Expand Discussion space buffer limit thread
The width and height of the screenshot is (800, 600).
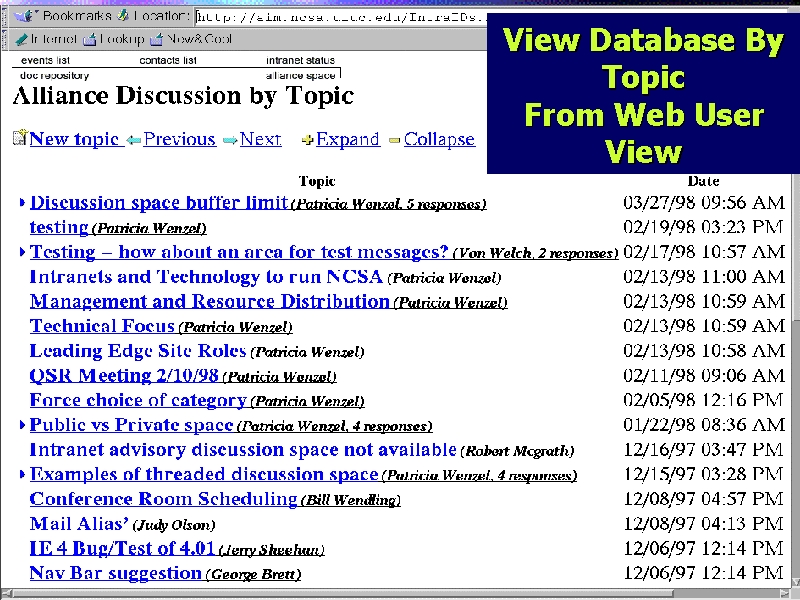(x=22, y=203)
